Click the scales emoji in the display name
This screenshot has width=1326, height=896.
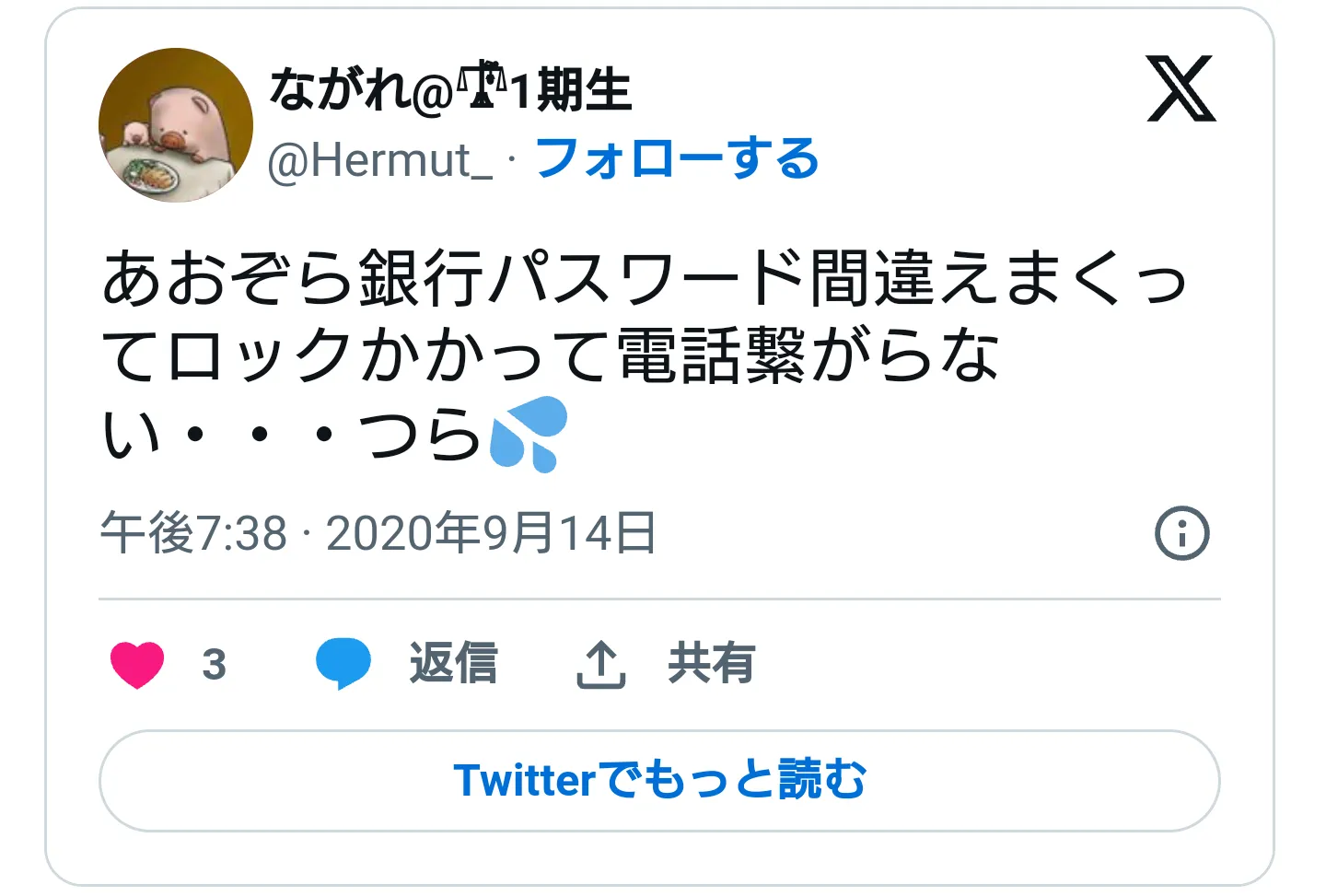click(x=483, y=87)
